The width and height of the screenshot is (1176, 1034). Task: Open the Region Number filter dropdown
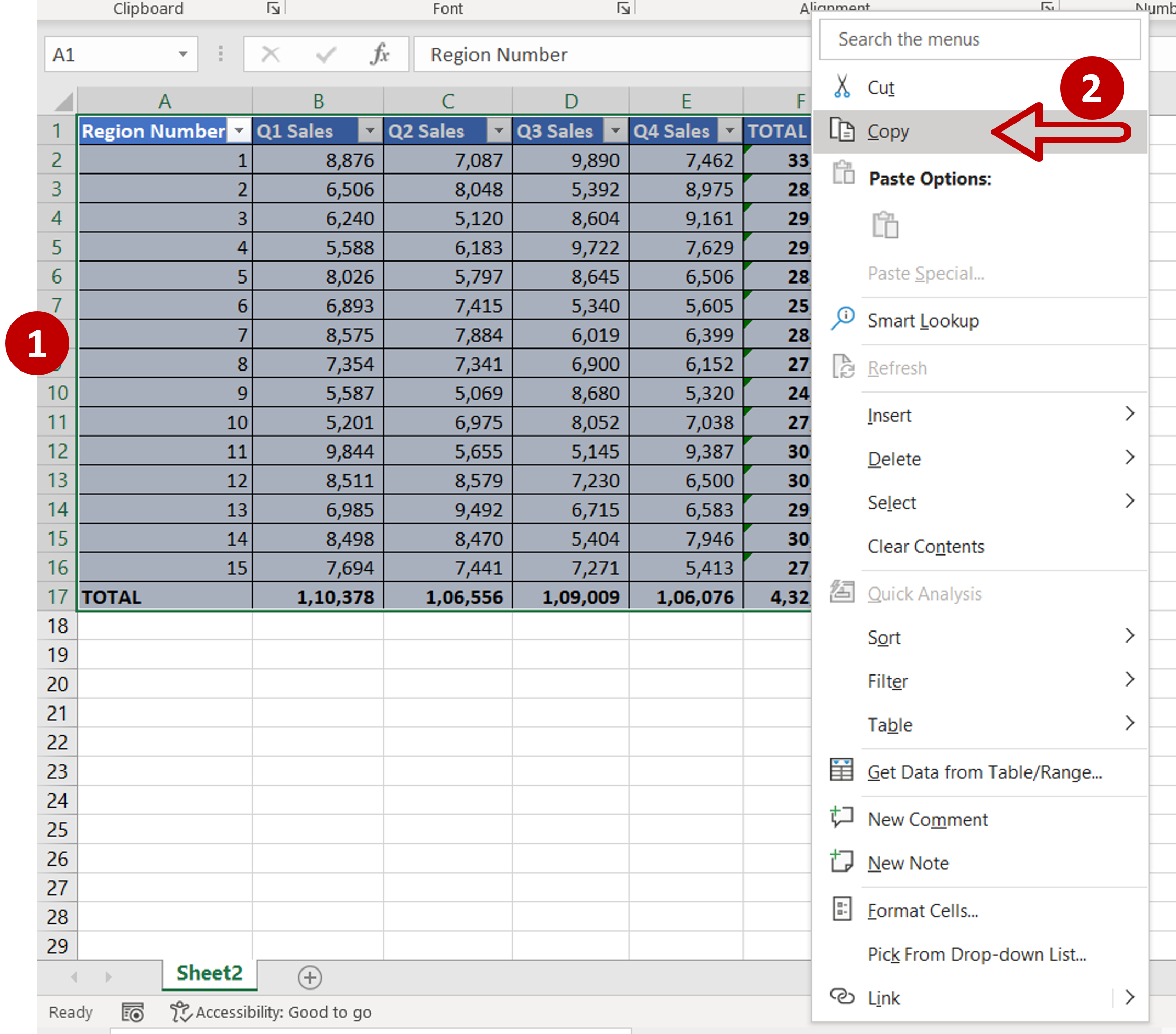239,131
